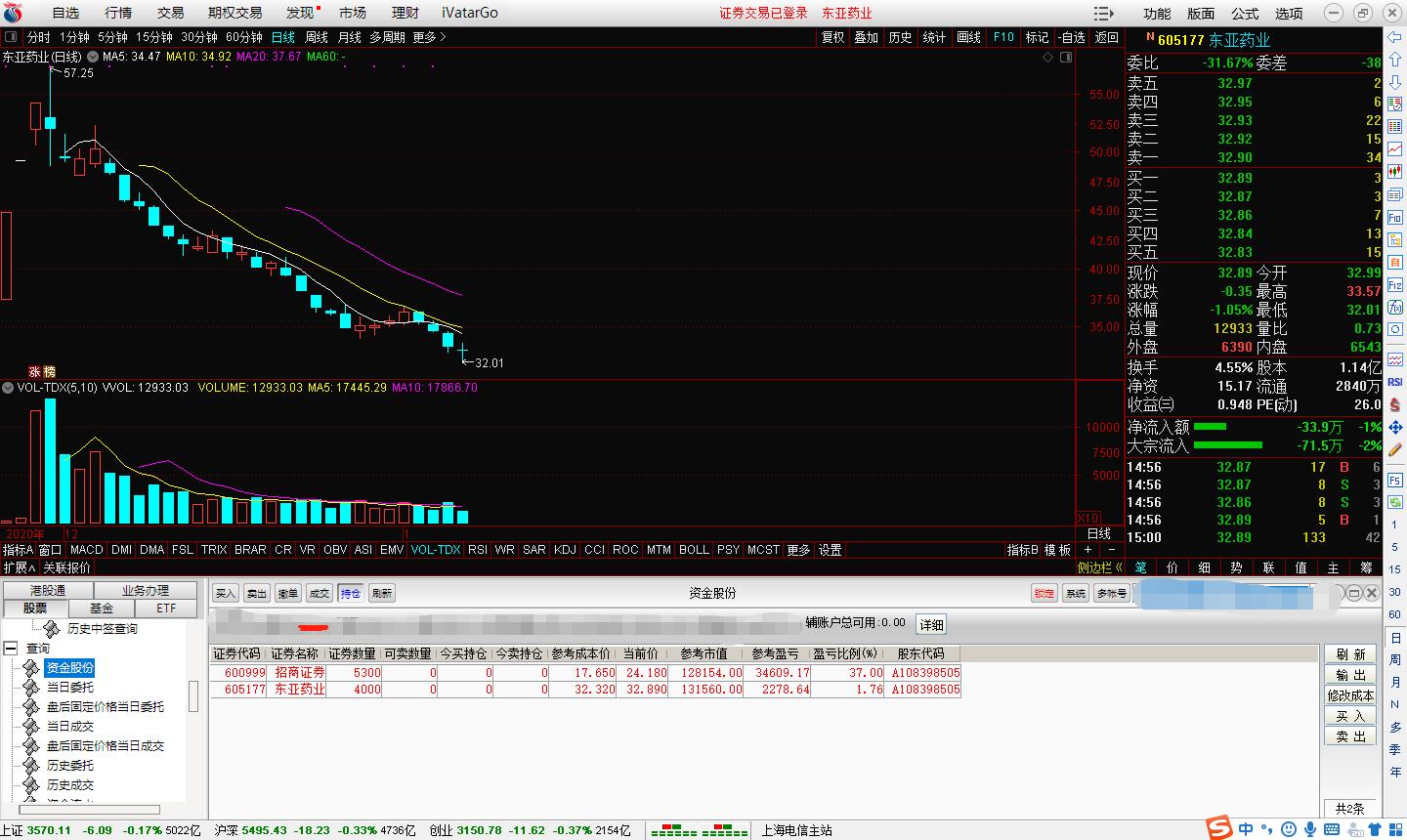Select the 600999 招商证券 holdings row
The height and width of the screenshot is (840, 1407).
pos(586,672)
